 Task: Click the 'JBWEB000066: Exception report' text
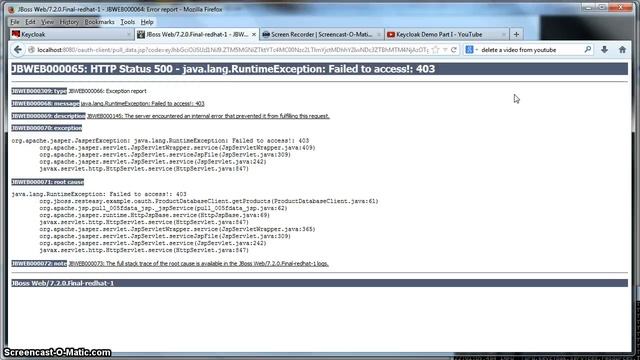click(107, 91)
